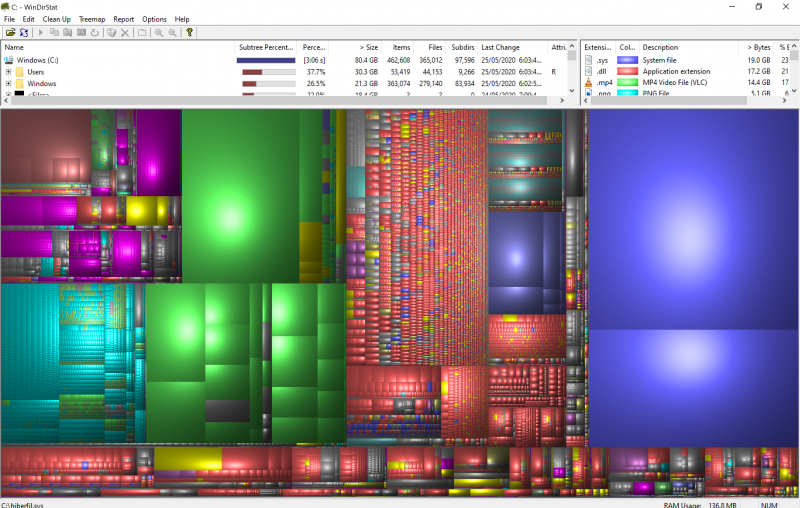Expand the <Files> tree node
Image resolution: width=800 pixels, height=508 pixels.
click(x=8, y=95)
